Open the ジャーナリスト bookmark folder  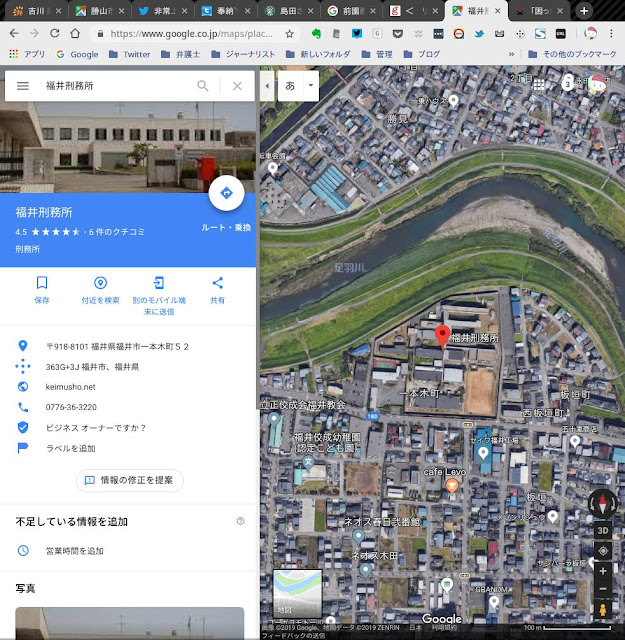[243, 54]
